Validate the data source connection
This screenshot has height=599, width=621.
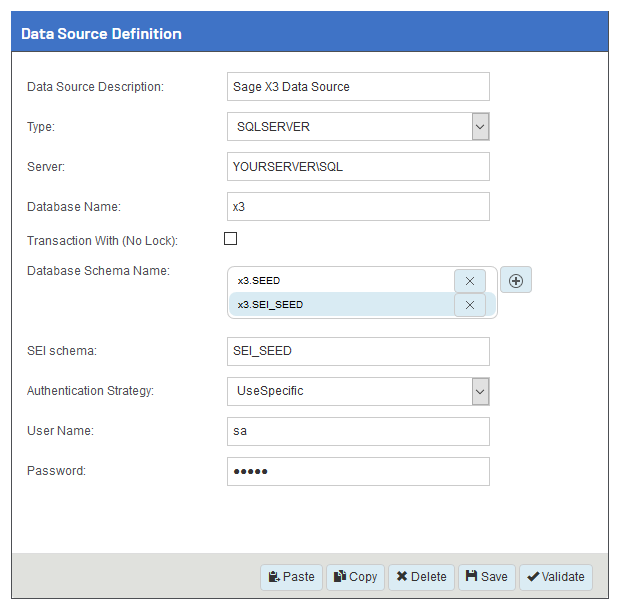(555, 577)
